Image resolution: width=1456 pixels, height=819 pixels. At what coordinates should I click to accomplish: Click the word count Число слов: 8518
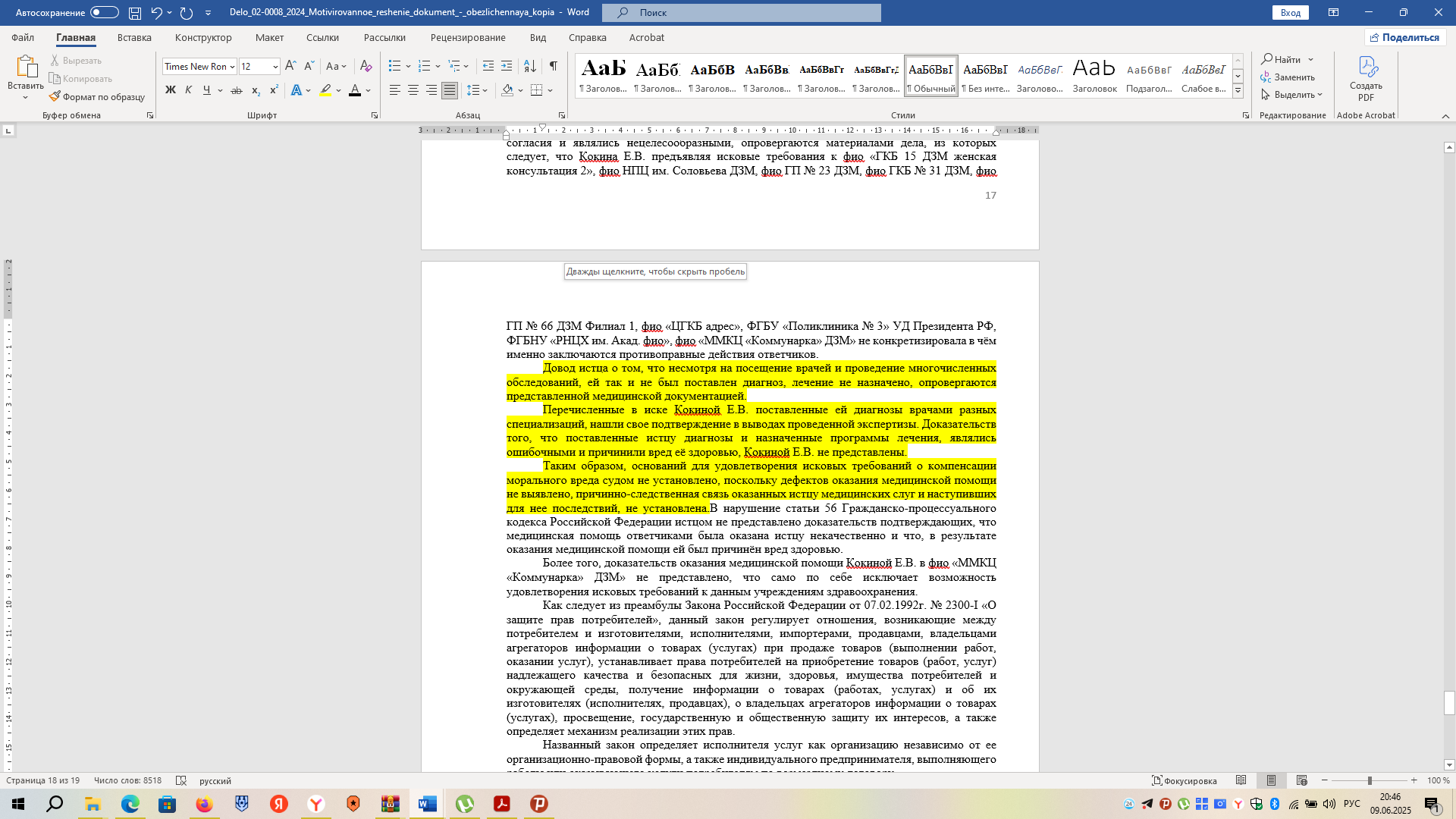(x=127, y=780)
